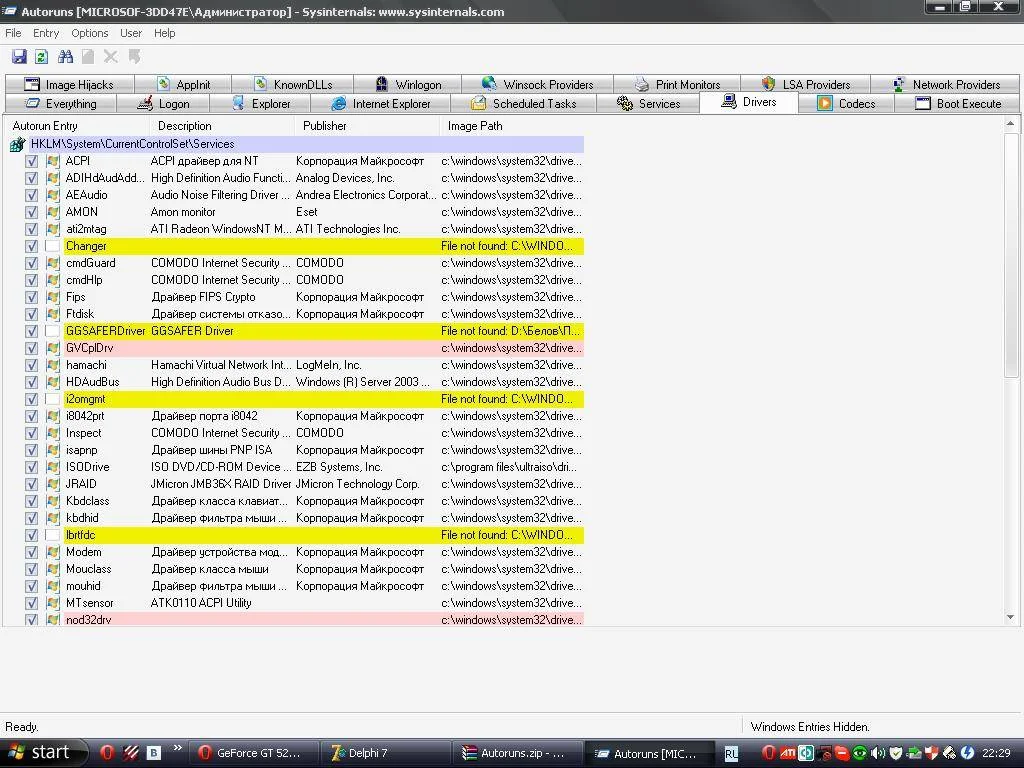This screenshot has height=768, width=1024.
Task: Switch to the Network Providers tab
Action: coord(945,84)
